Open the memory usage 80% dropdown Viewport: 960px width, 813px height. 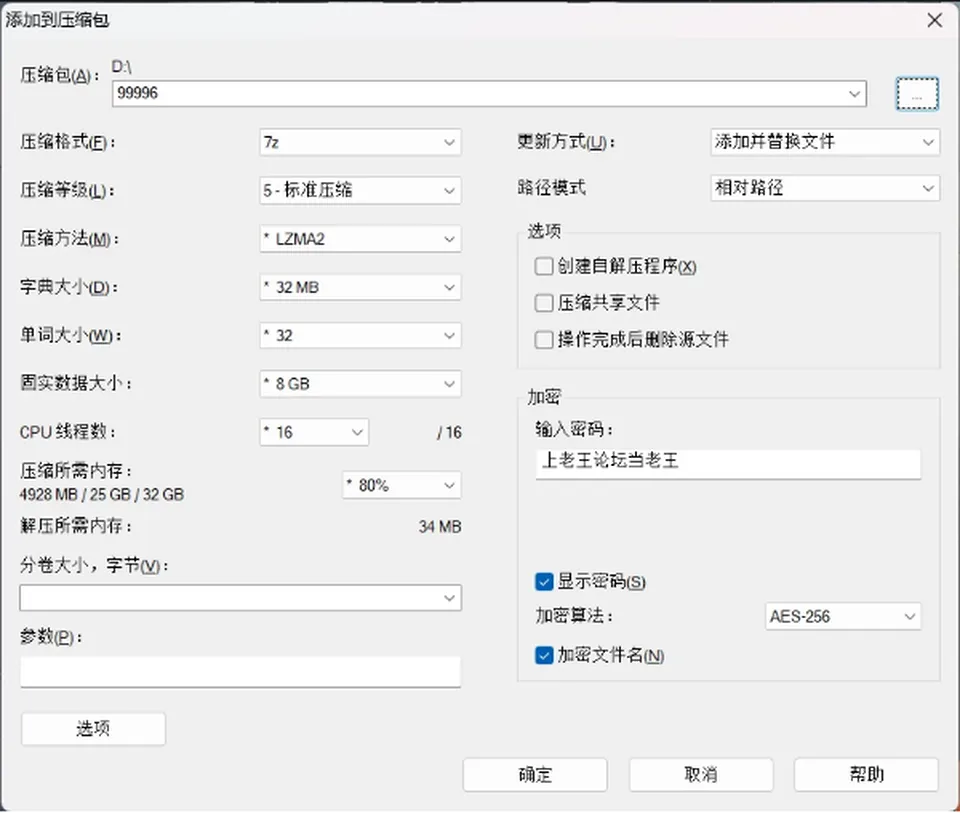click(402, 485)
